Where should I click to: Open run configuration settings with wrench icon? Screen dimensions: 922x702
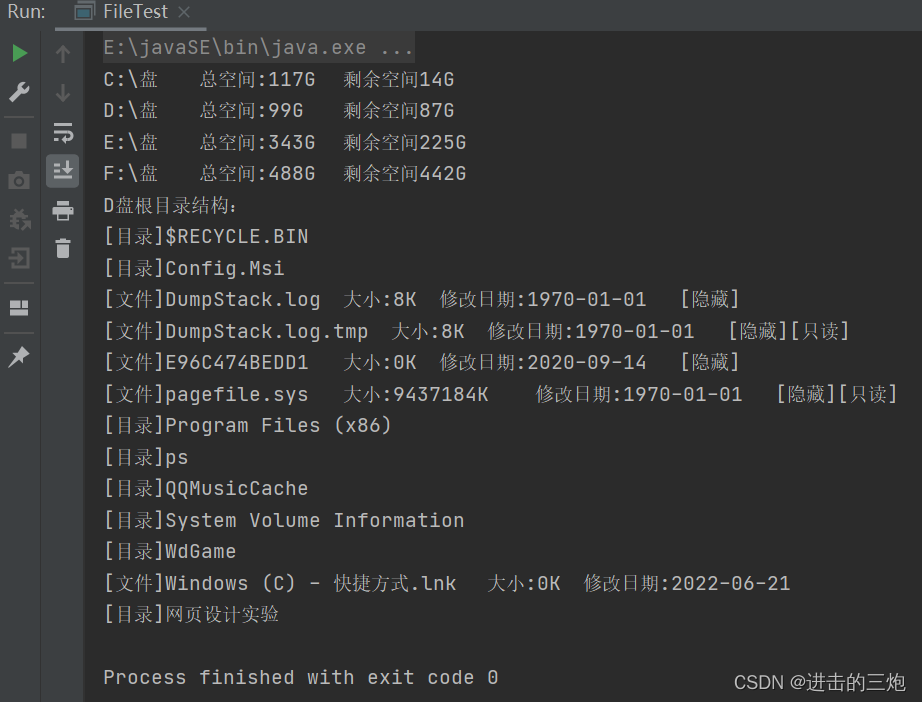point(20,91)
